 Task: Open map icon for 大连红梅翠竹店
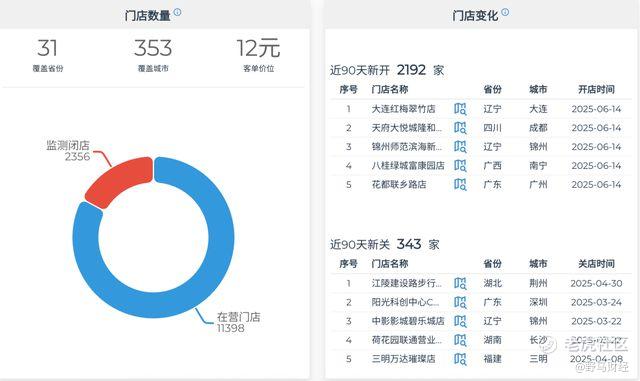pos(460,109)
